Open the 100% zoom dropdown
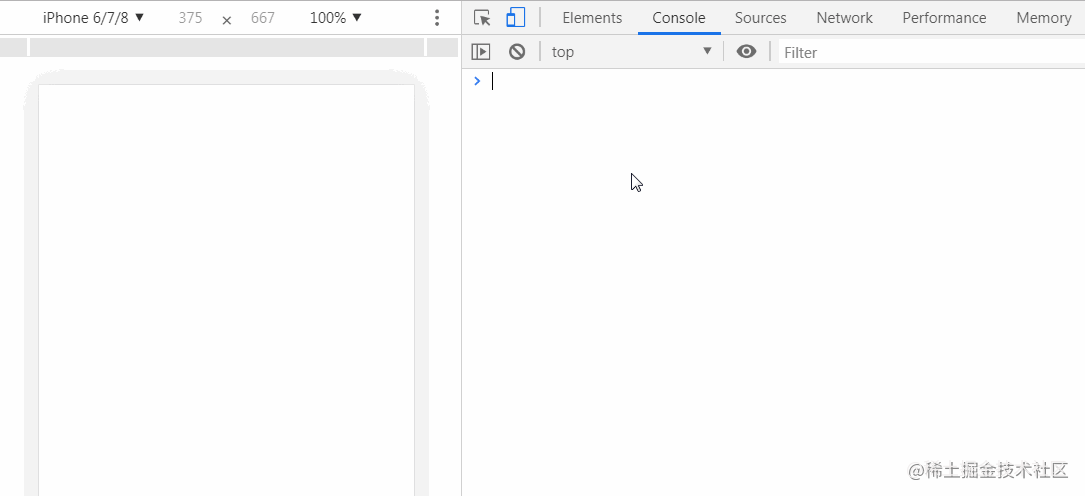 point(336,18)
